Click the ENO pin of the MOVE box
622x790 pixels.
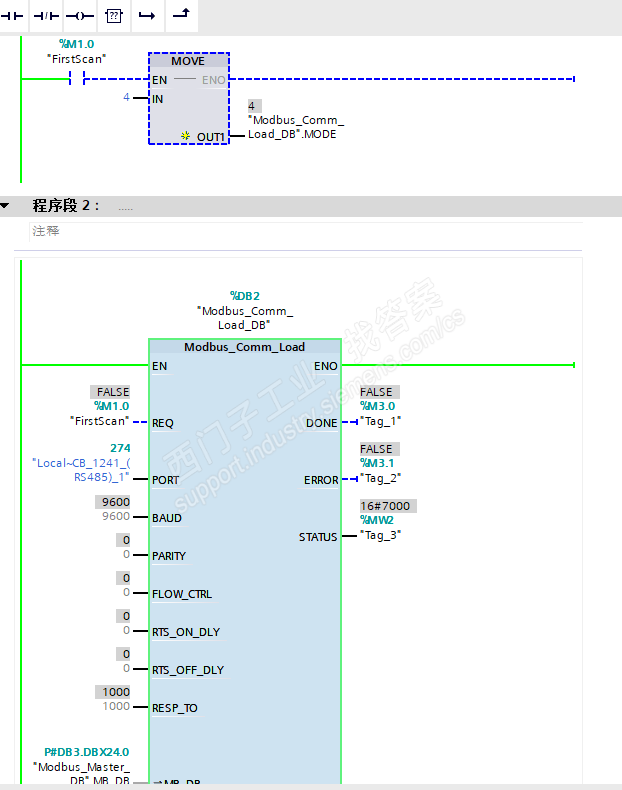pos(214,80)
